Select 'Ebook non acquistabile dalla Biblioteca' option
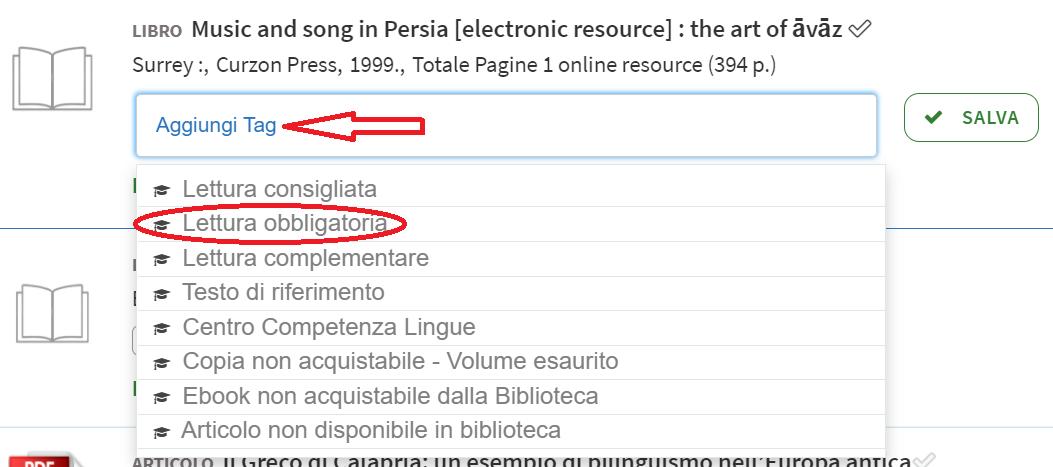This screenshot has width=1053, height=467. [390, 396]
